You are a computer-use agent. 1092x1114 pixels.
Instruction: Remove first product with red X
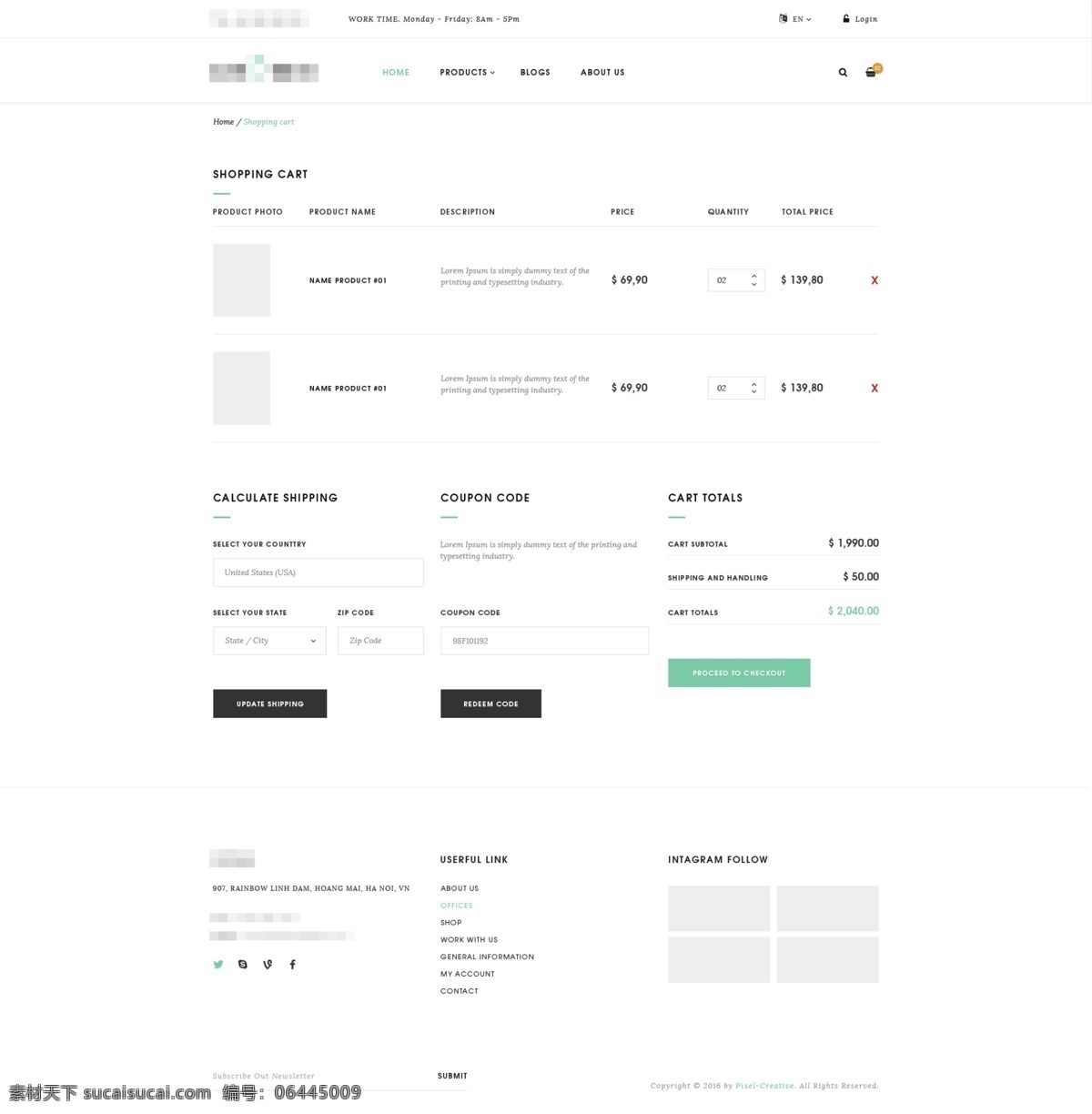(x=875, y=280)
